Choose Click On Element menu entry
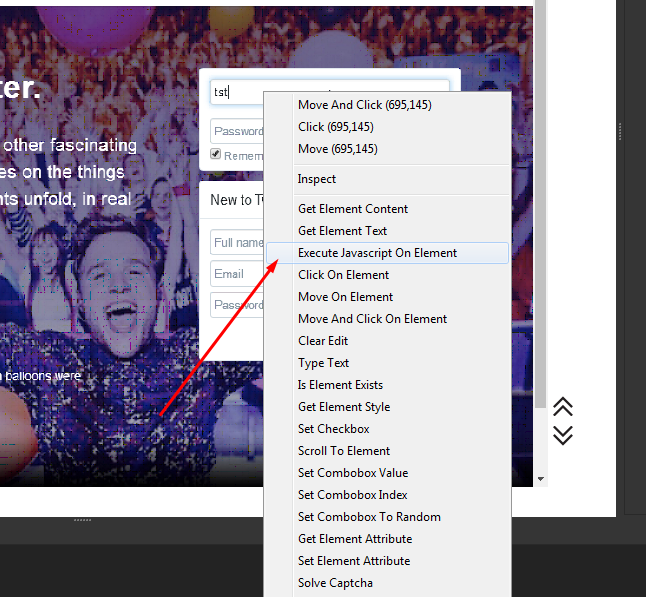646x597 pixels. (x=343, y=275)
